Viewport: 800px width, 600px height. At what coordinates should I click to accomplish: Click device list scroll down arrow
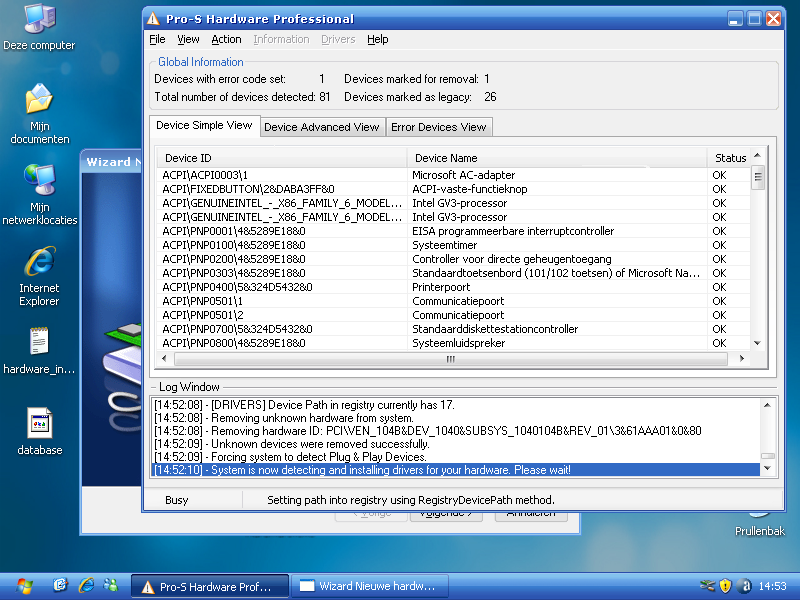coord(758,343)
